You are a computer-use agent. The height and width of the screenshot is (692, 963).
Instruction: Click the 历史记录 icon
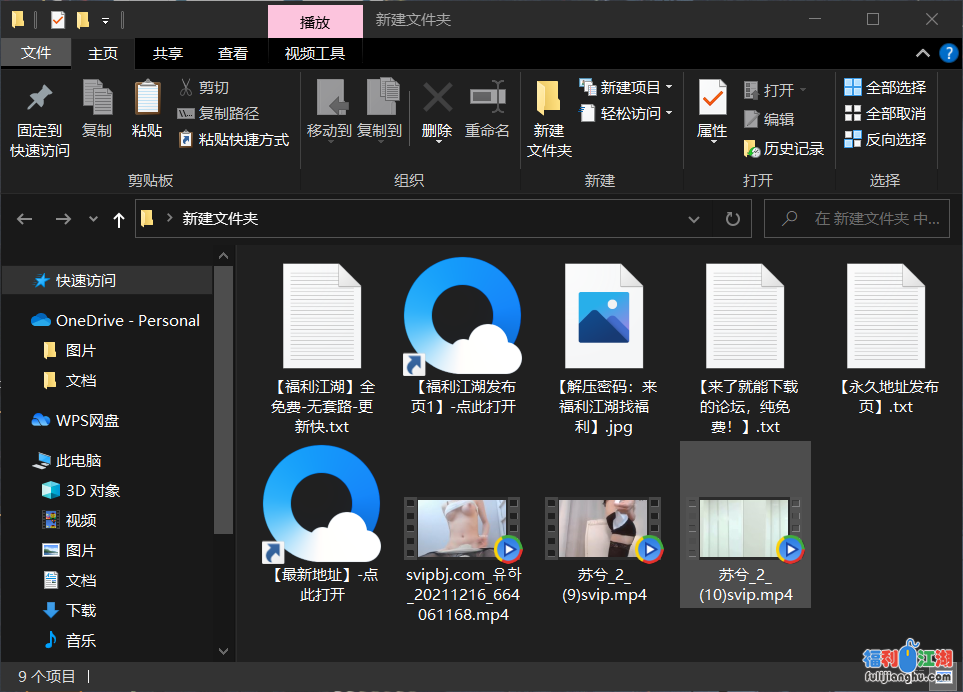click(752, 149)
